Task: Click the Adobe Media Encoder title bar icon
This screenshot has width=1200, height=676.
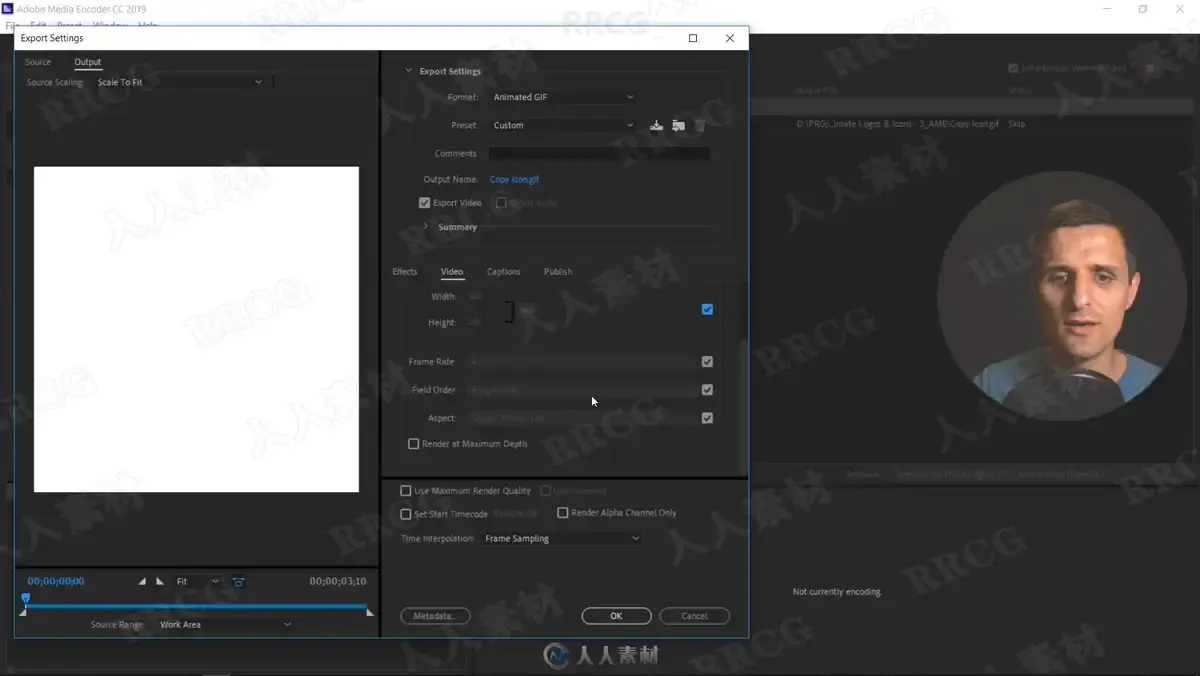Action: (x=7, y=9)
